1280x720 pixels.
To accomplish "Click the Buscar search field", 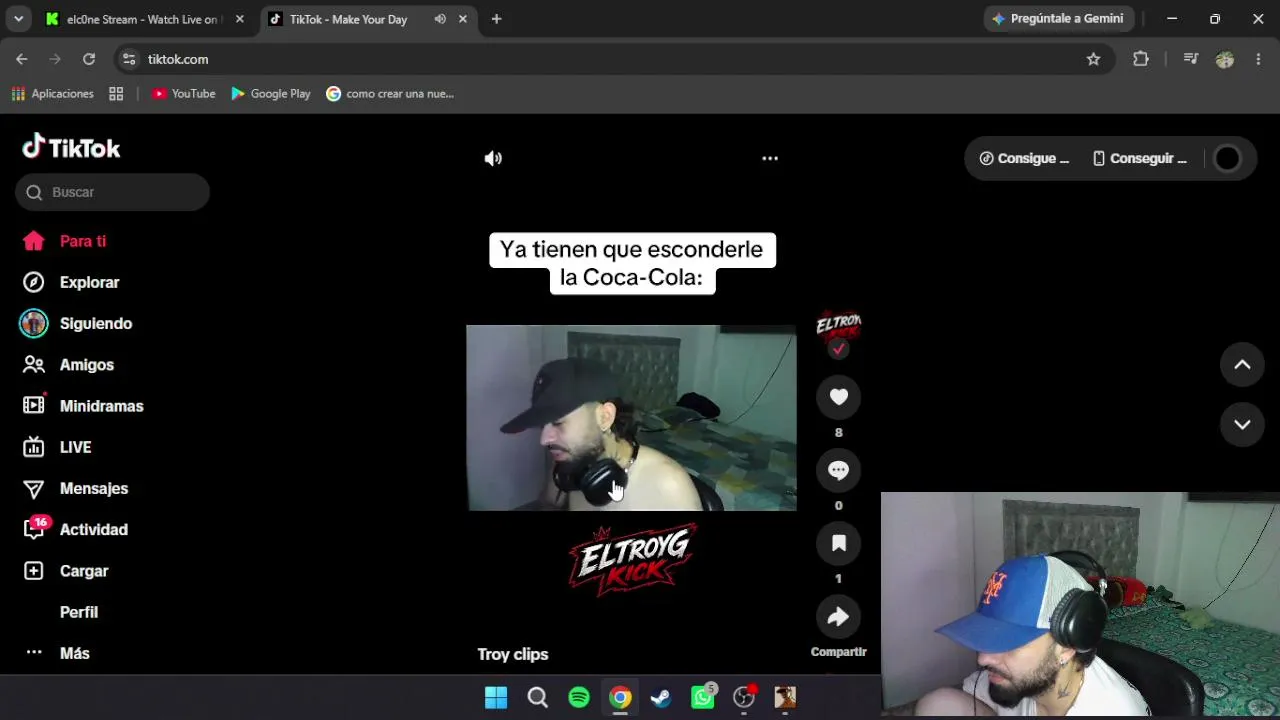I will 112,192.
